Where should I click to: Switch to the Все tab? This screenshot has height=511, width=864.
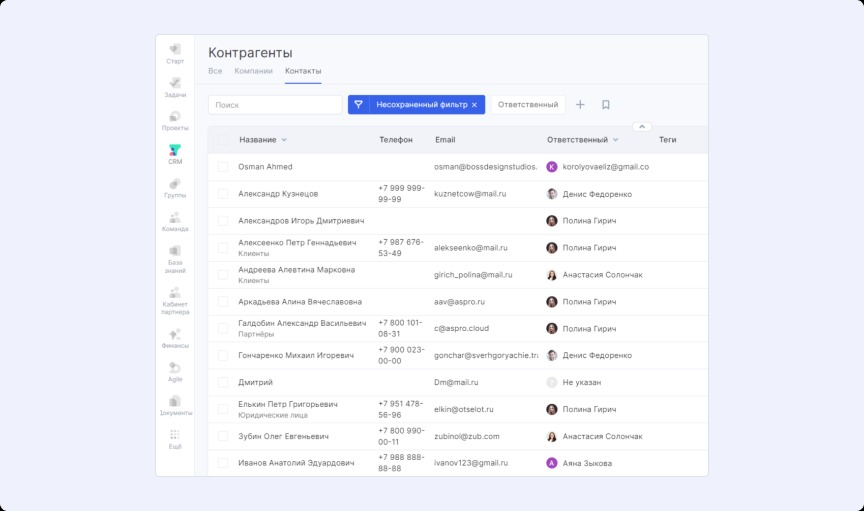pos(215,71)
